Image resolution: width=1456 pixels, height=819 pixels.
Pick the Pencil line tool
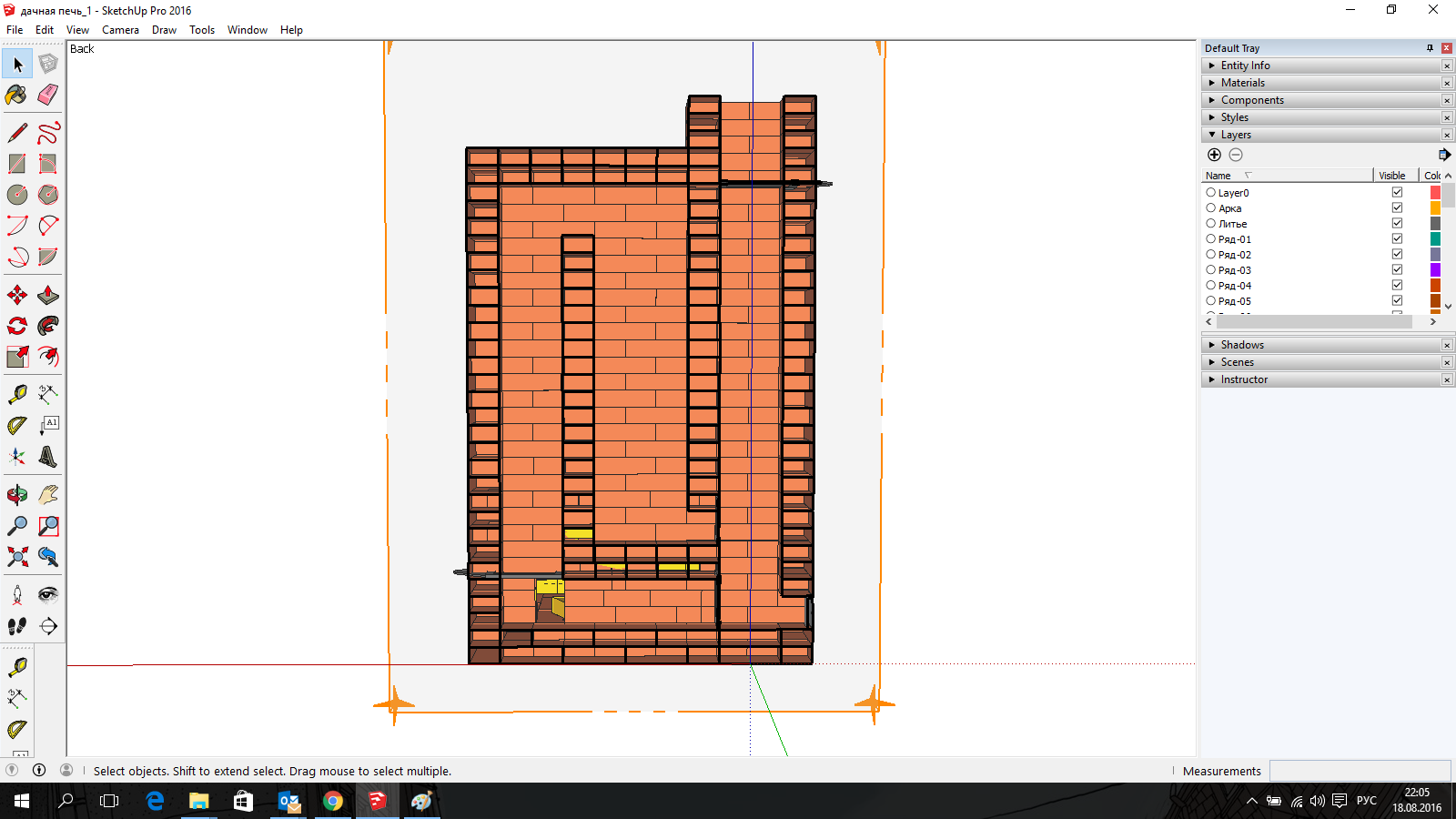click(16, 133)
